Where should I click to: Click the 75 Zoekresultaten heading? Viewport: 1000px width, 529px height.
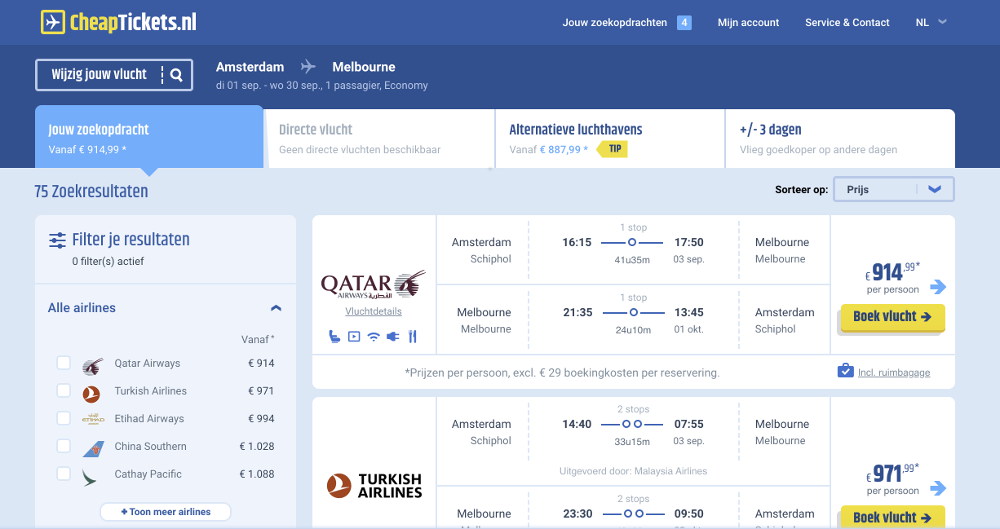click(x=91, y=191)
